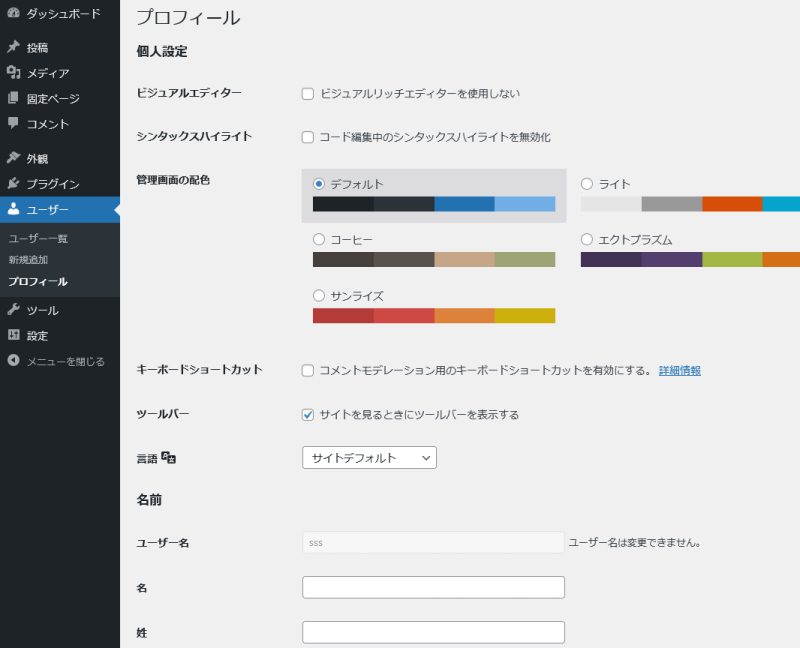Disable visual rich editor checkbox
800x648 pixels.
tap(308, 94)
